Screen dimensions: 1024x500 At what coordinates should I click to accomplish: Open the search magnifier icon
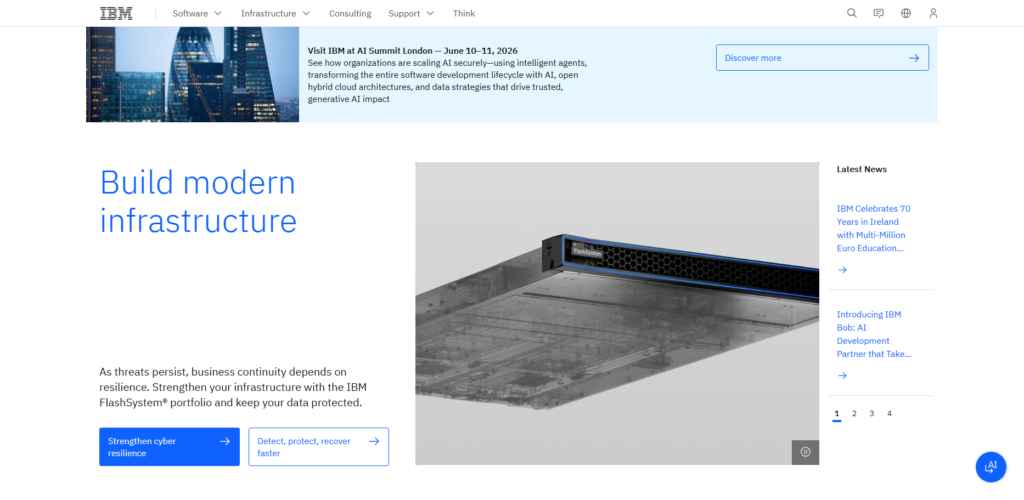[852, 13]
